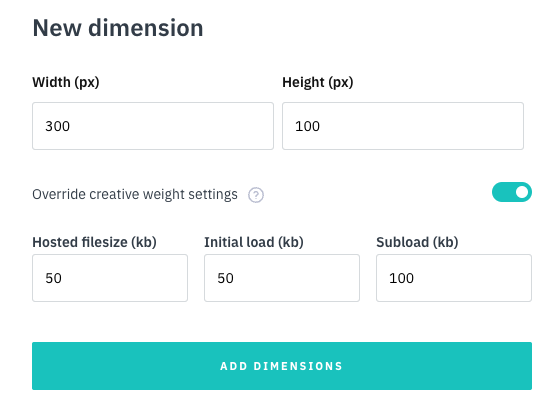Click the ADD DIMENSIONS button
This screenshot has height=404, width=555.
point(282,366)
